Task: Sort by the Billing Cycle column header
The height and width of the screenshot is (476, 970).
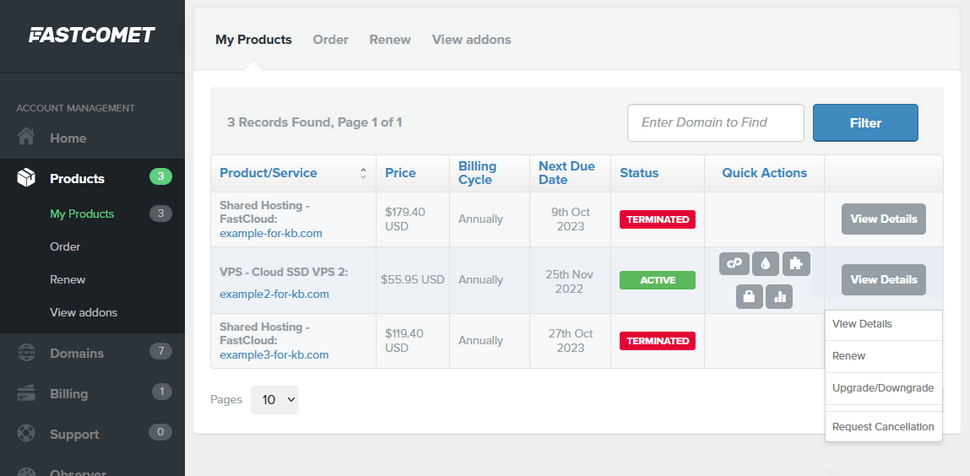Action: (477, 173)
